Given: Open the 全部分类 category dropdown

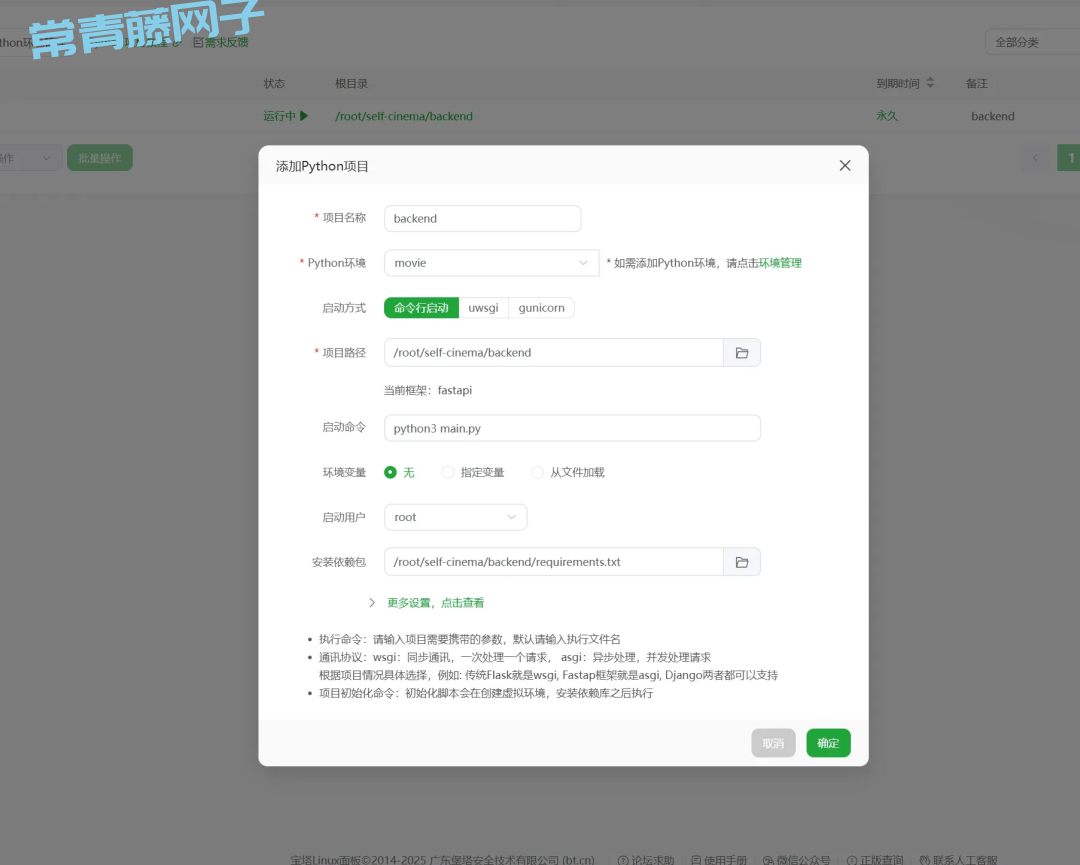Looking at the screenshot, I should click(1030, 43).
